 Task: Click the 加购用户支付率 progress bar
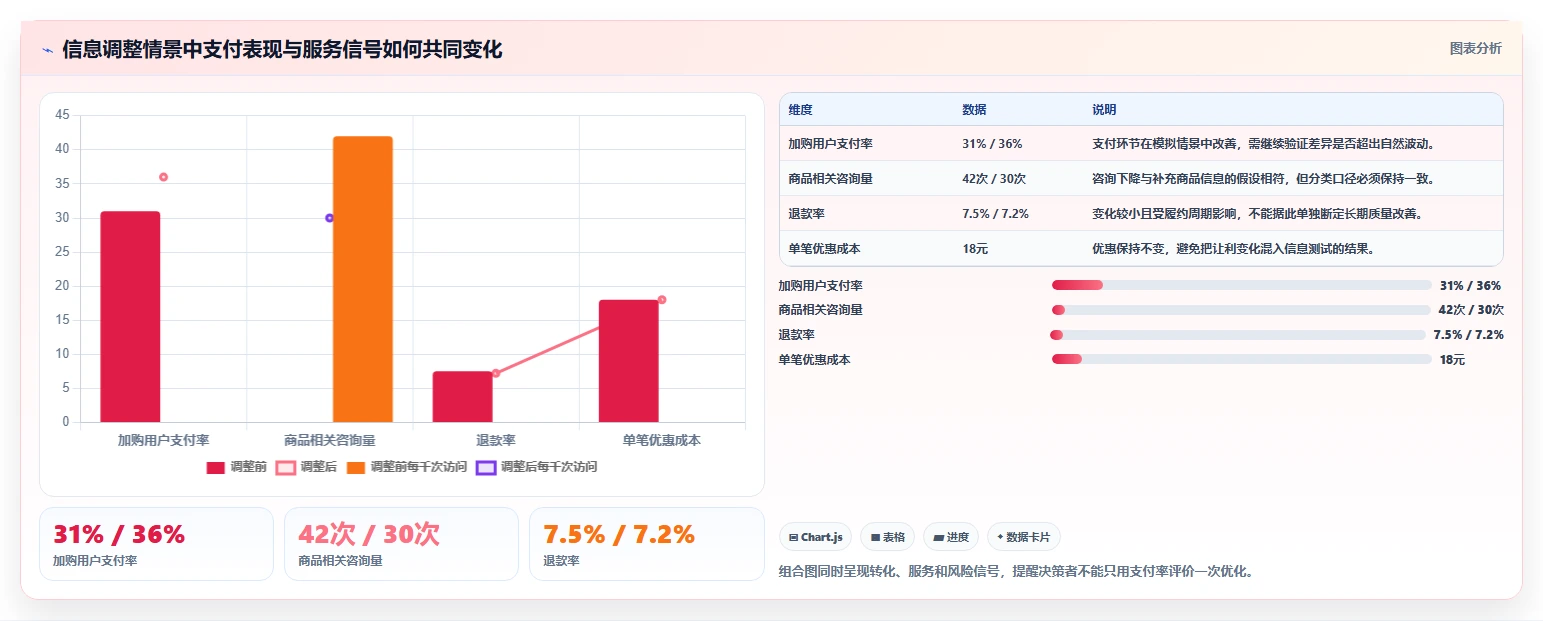click(1241, 285)
